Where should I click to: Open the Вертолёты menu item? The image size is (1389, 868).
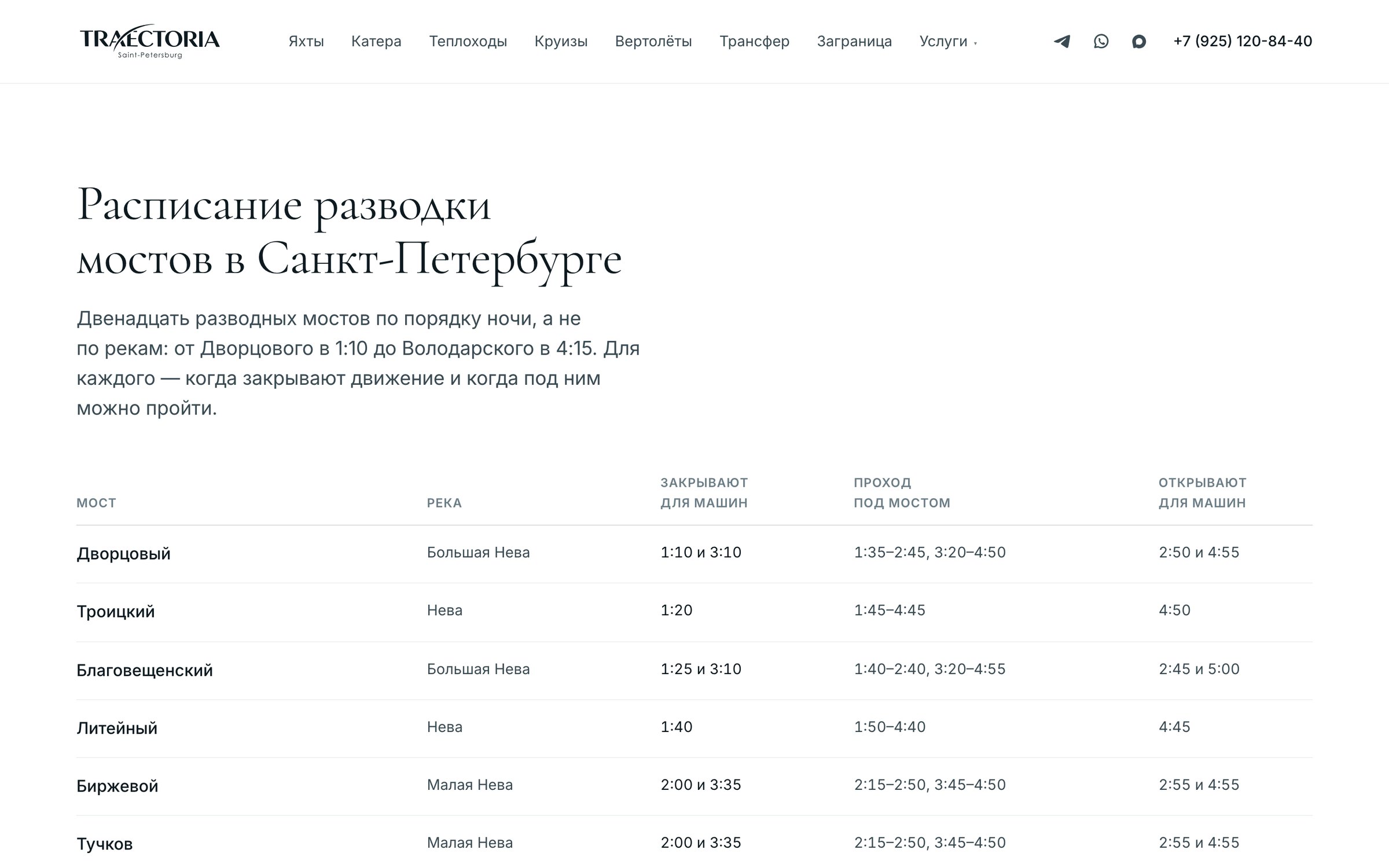coord(653,41)
